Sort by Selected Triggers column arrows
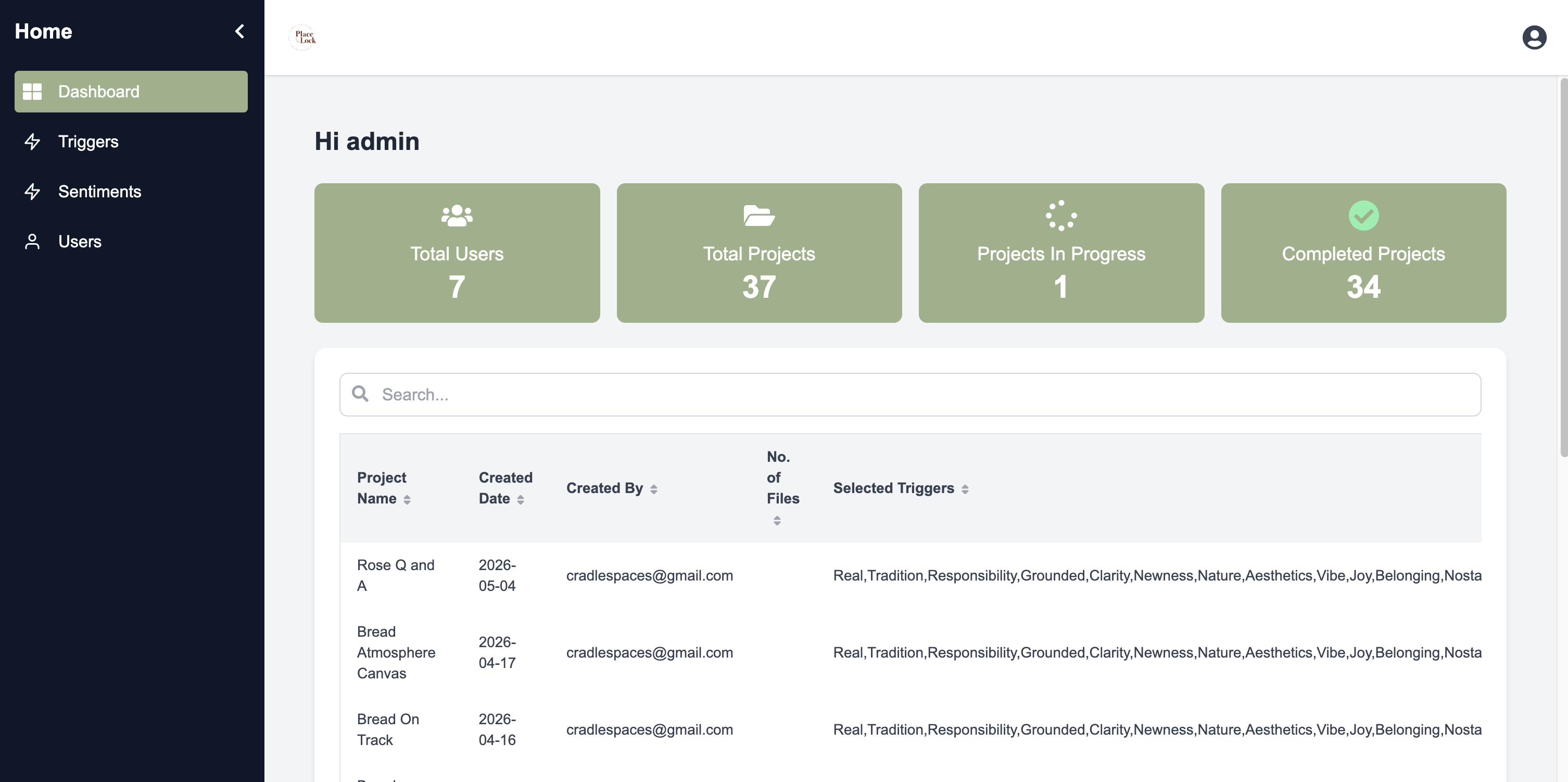Viewport: 1568px width, 782px height. (965, 489)
